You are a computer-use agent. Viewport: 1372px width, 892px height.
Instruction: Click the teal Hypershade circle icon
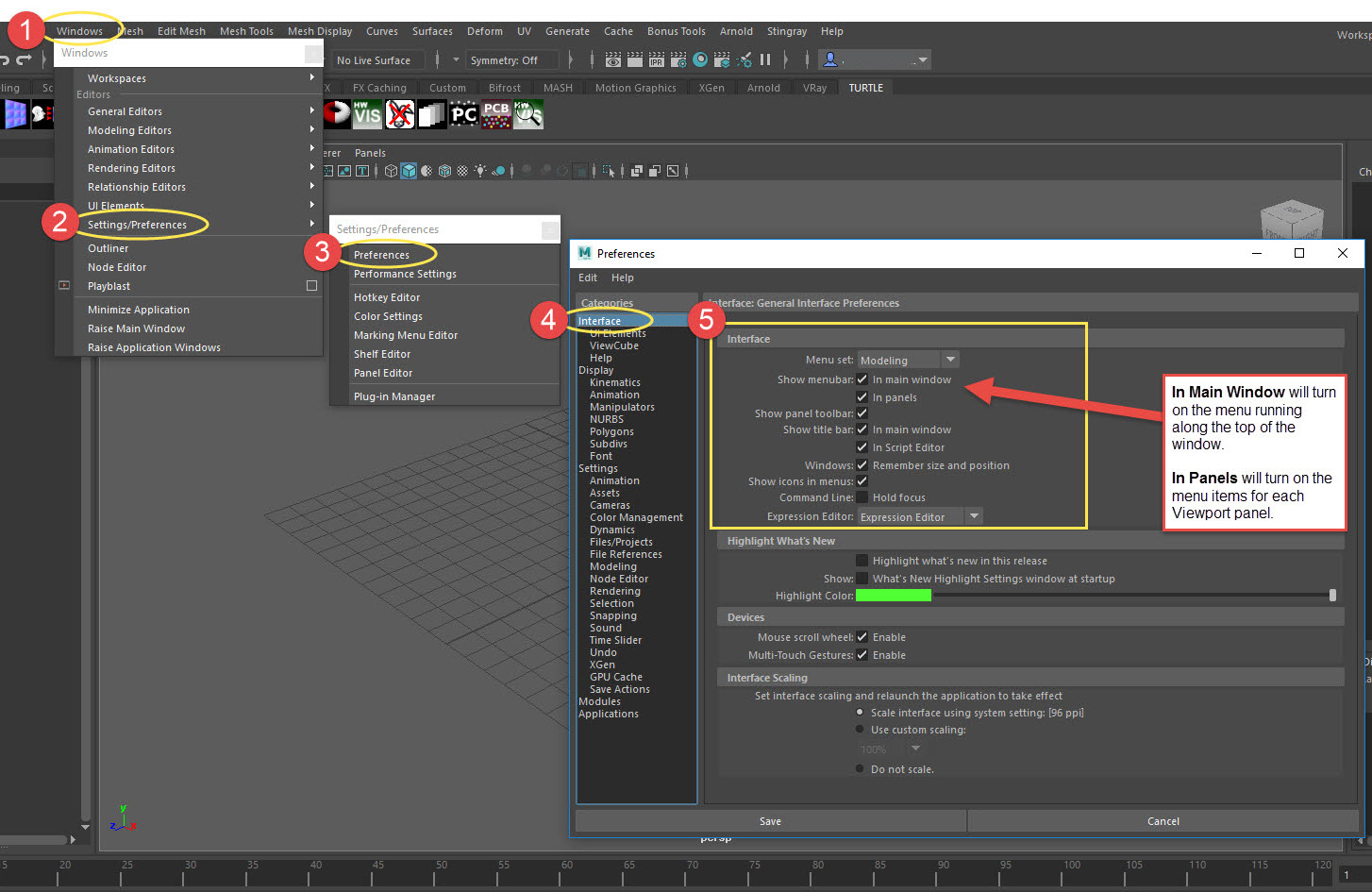pyautogui.click(x=700, y=59)
